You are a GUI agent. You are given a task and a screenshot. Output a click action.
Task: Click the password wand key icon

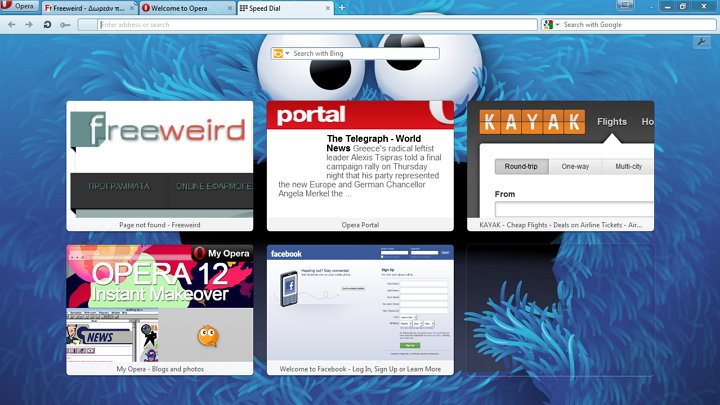pyautogui.click(x=65, y=25)
